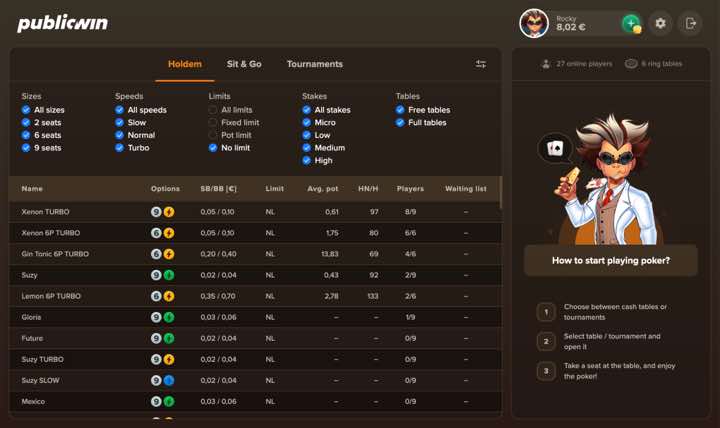Click the ring tables icon

click(x=631, y=64)
